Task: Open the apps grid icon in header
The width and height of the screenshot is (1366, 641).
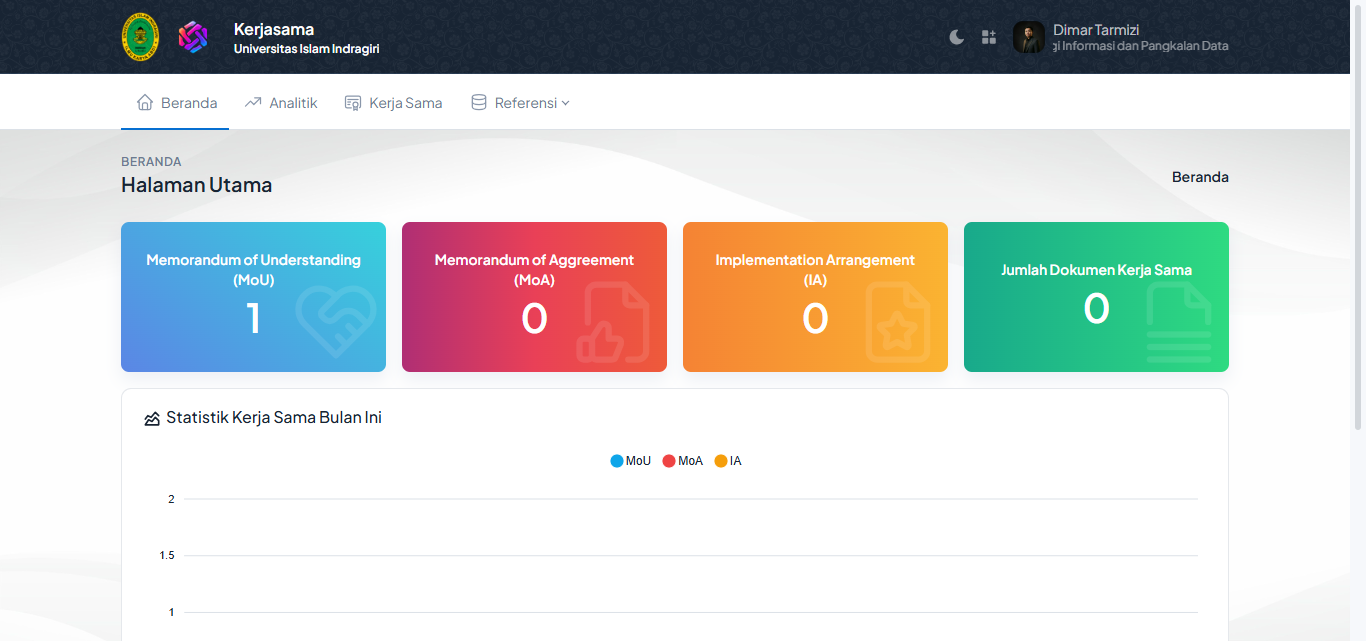Action: pyautogui.click(x=989, y=37)
